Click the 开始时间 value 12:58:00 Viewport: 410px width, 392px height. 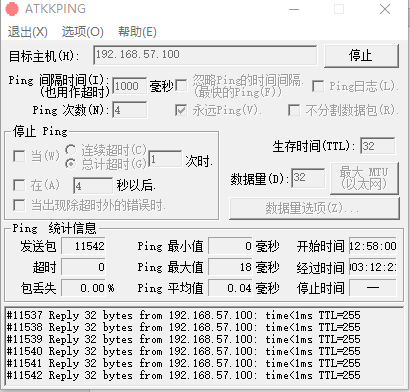point(373,247)
